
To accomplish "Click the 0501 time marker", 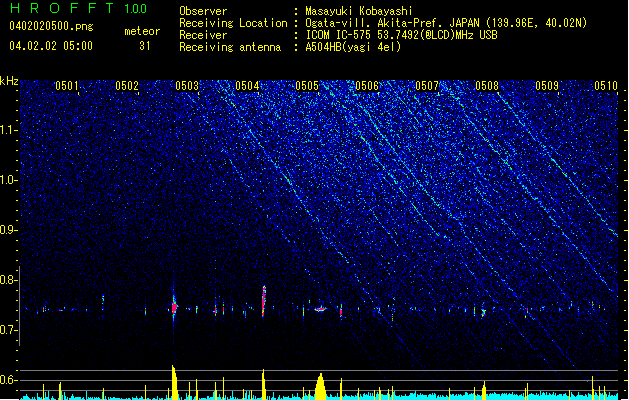I will [x=67, y=86].
